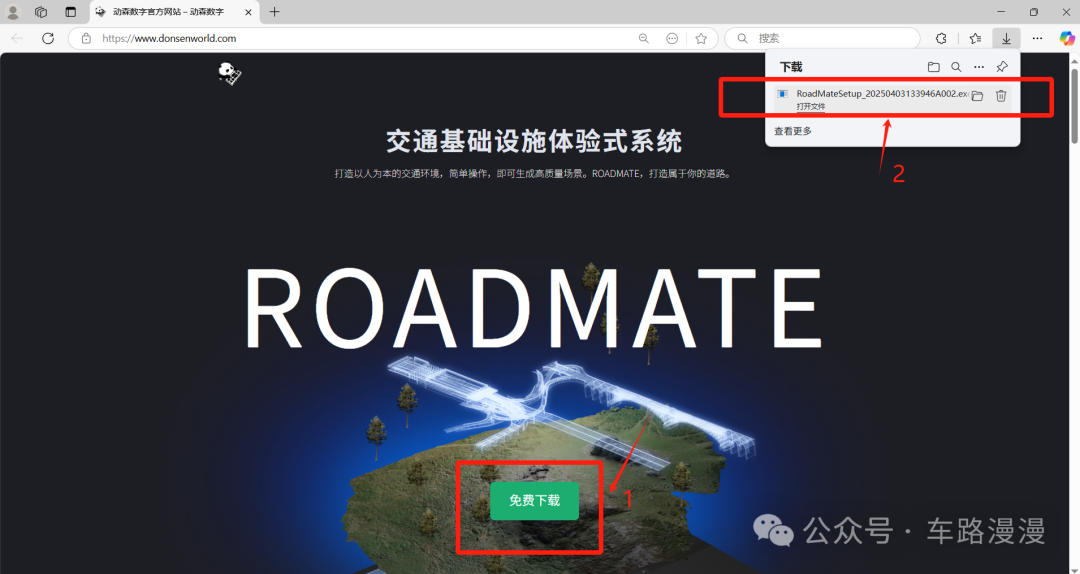Open the address bar more-options icon
Viewport: 1080px width, 574px height.
pyautogui.click(x=672, y=39)
